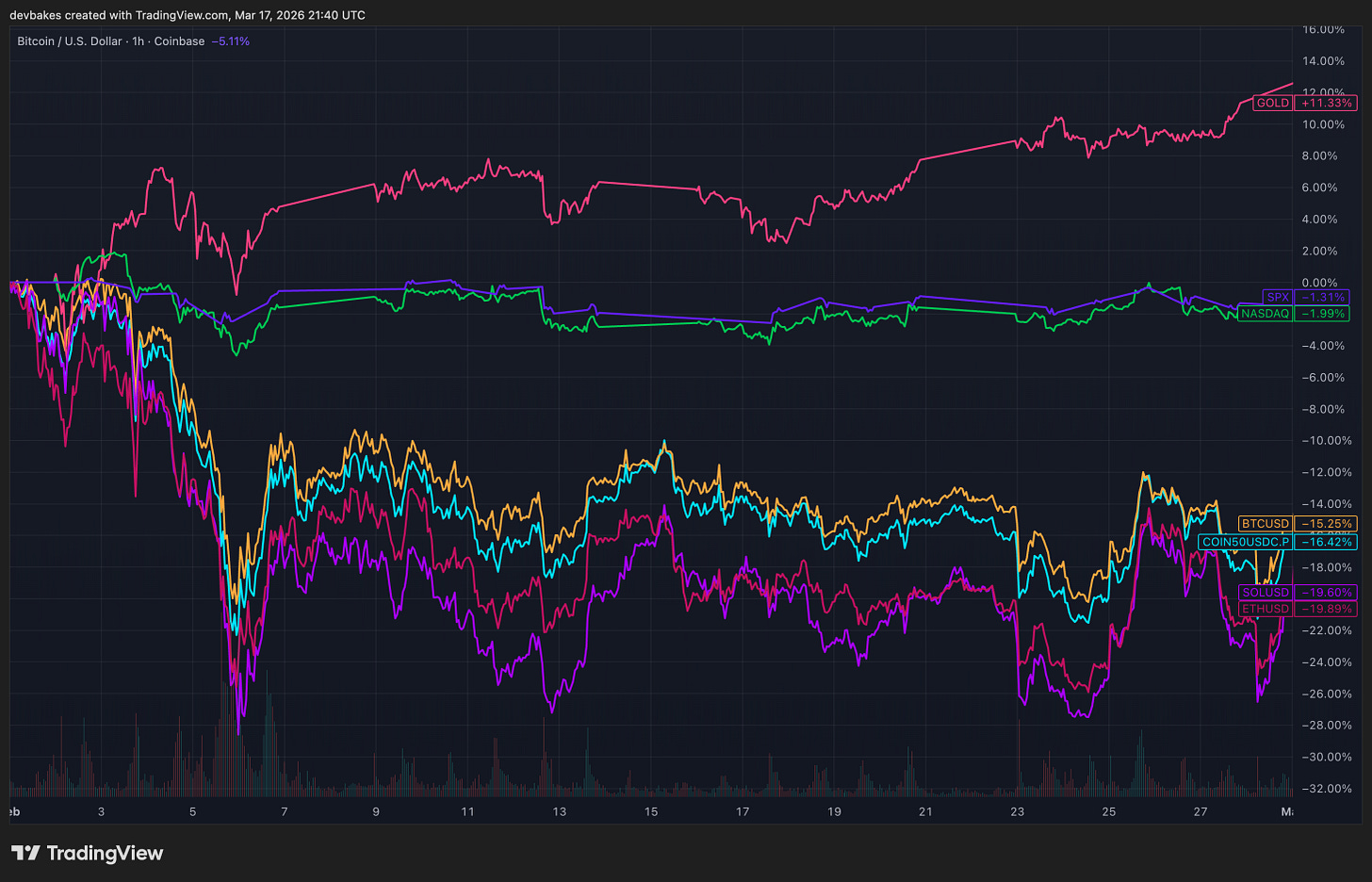The height and width of the screenshot is (882, 1372).
Task: Click the ETHUSD series label
Action: [1265, 609]
